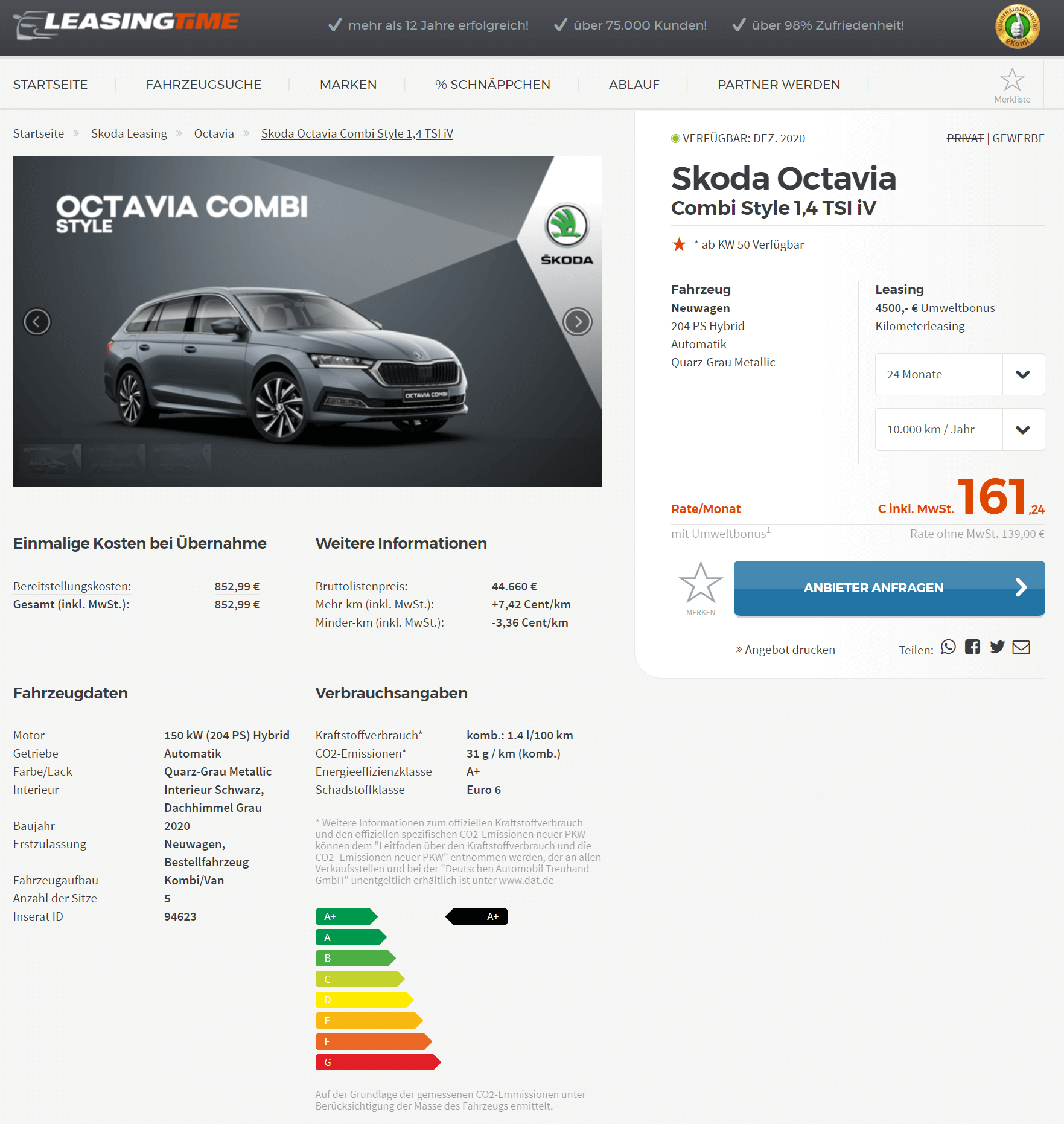
Task: Click Skoda Leasing breadcrumb link
Action: tap(129, 133)
